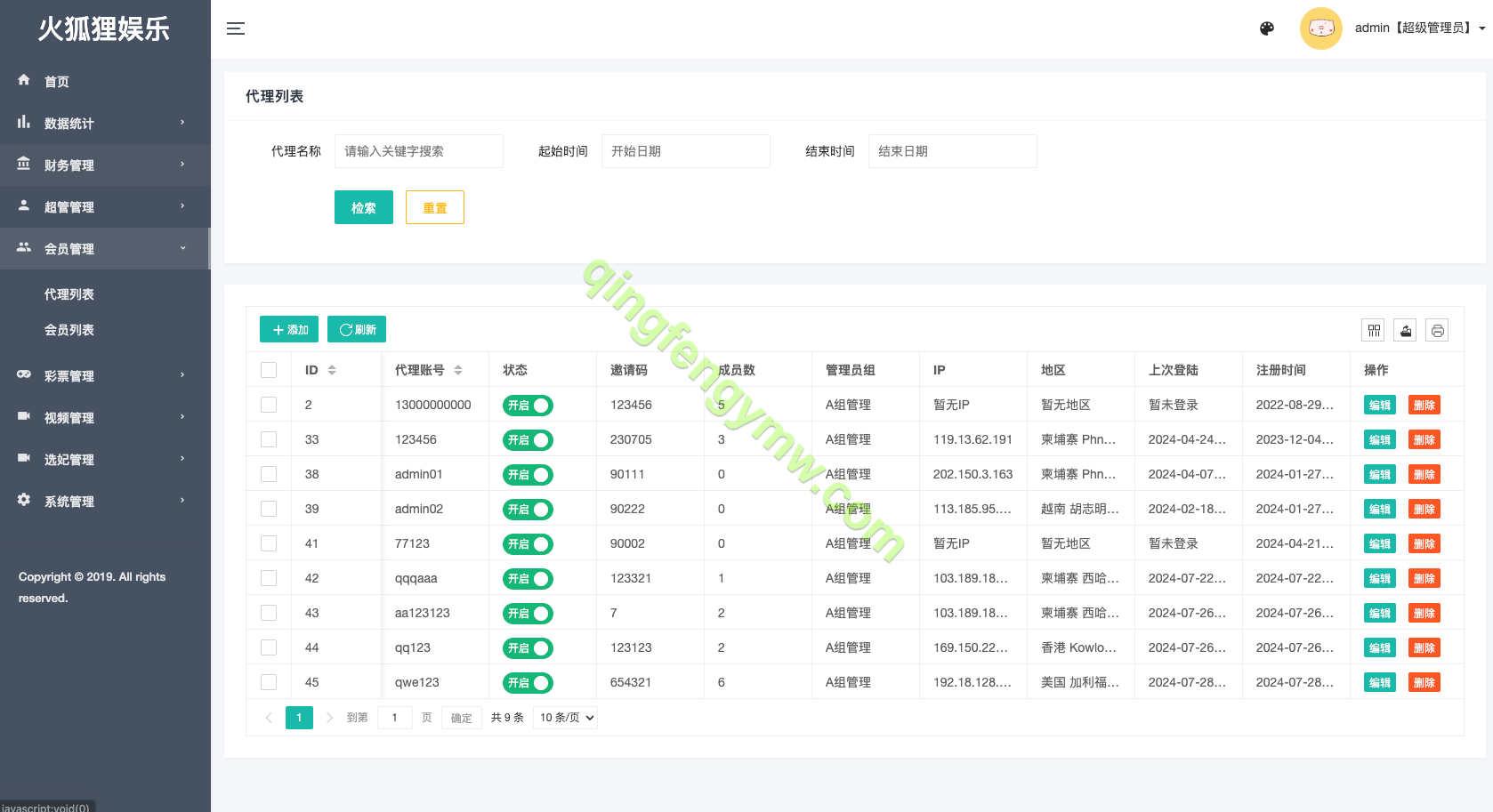Click the column filter icon in table toolbar

tap(1374, 331)
